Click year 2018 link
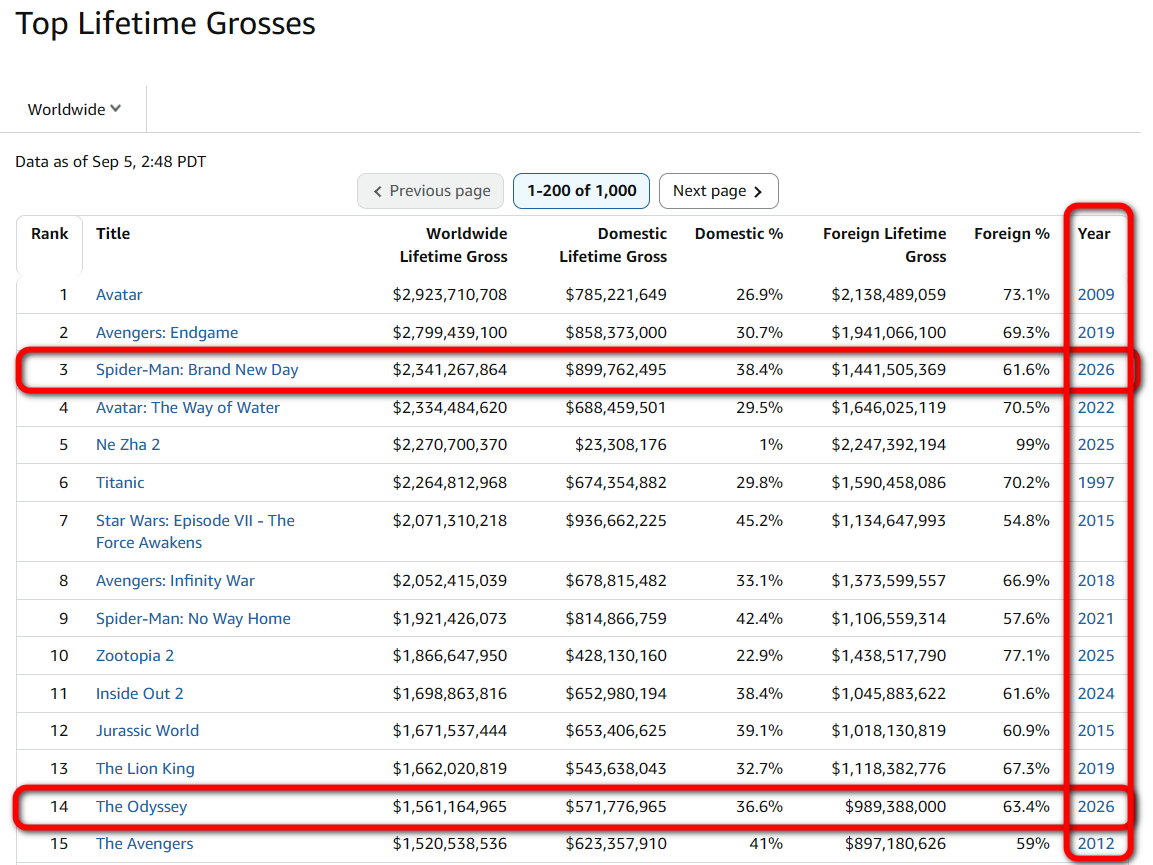The height and width of the screenshot is (865, 1153). 1096,581
